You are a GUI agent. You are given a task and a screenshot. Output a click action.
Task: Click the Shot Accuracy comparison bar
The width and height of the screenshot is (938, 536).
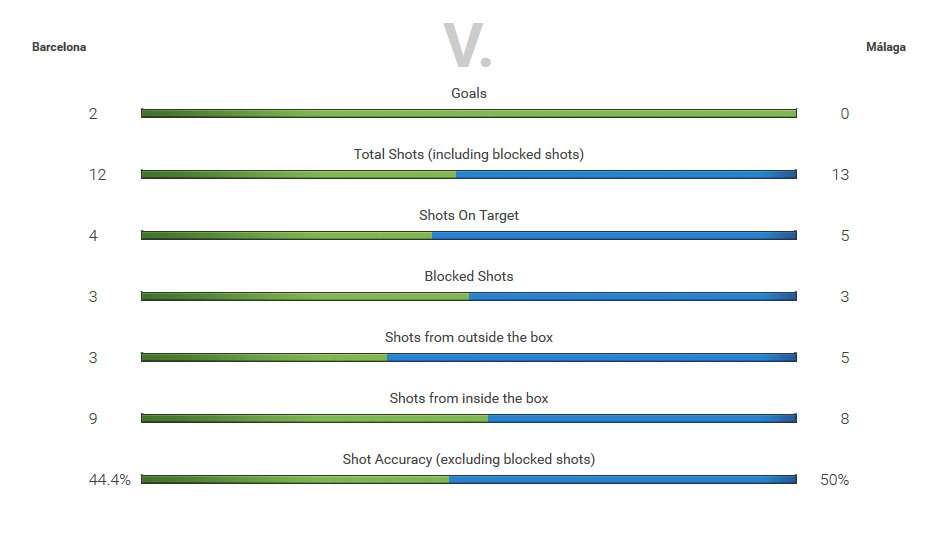coord(469,479)
